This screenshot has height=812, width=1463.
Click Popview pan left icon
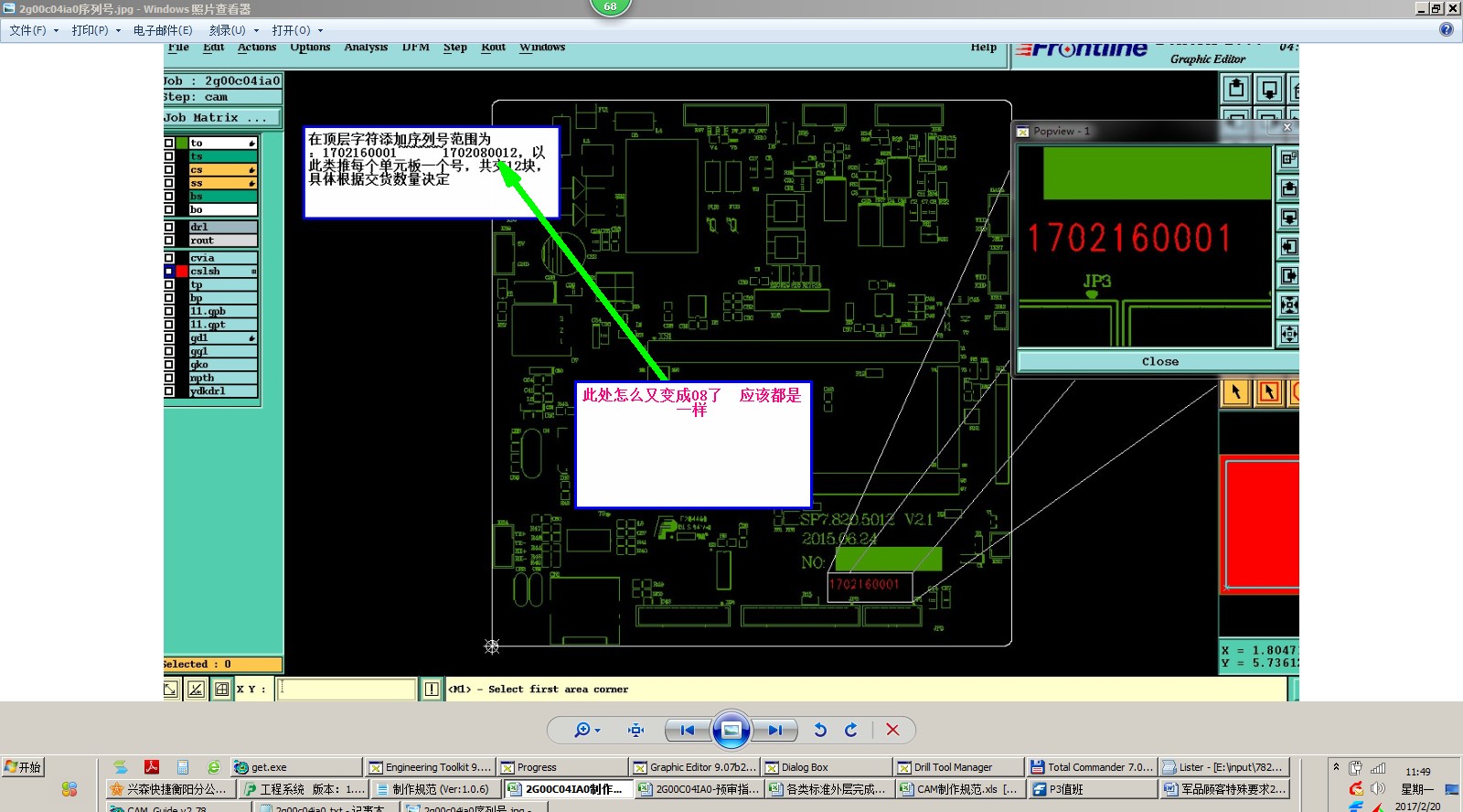click(1288, 247)
